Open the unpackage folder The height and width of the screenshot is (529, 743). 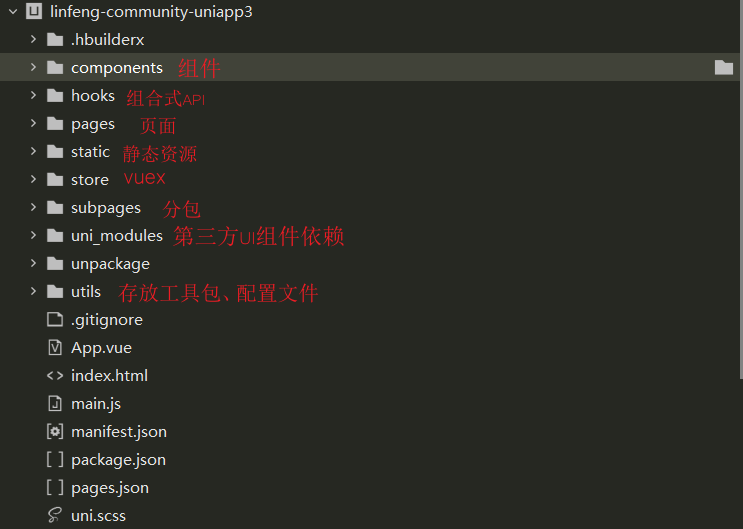tap(110, 264)
